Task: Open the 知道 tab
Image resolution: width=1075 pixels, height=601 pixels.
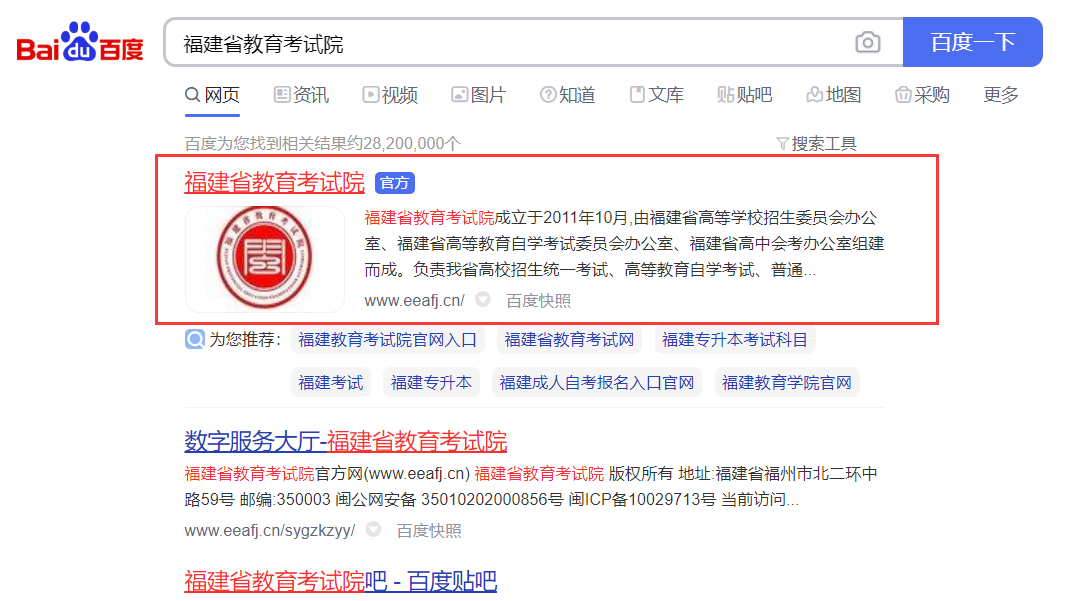Action: [x=568, y=95]
